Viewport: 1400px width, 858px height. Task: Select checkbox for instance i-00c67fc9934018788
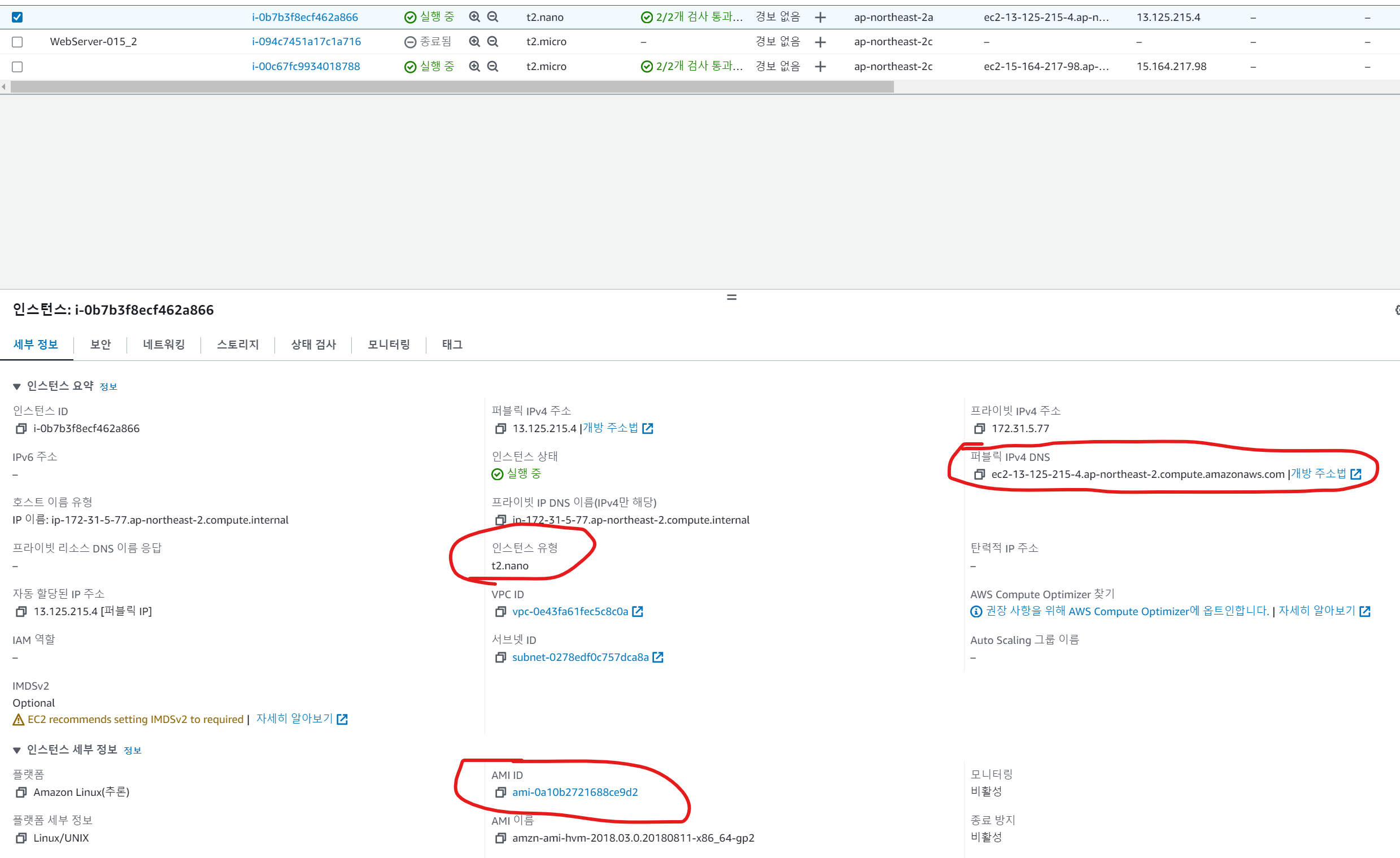pos(17,67)
